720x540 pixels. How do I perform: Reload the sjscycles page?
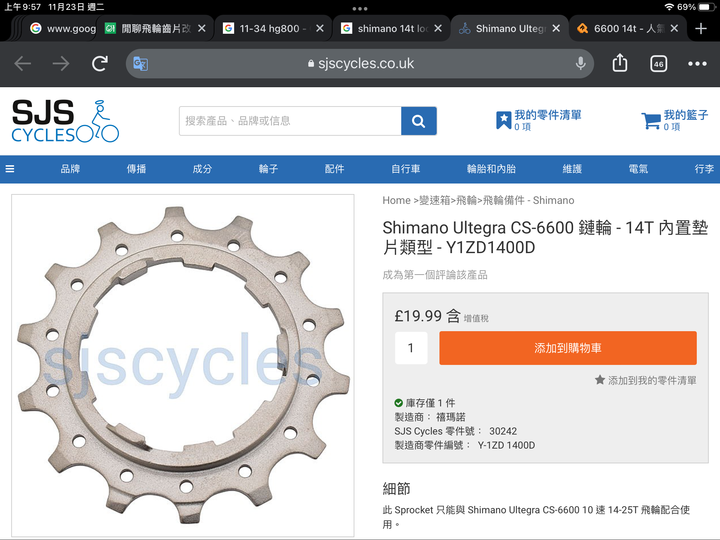pos(100,63)
